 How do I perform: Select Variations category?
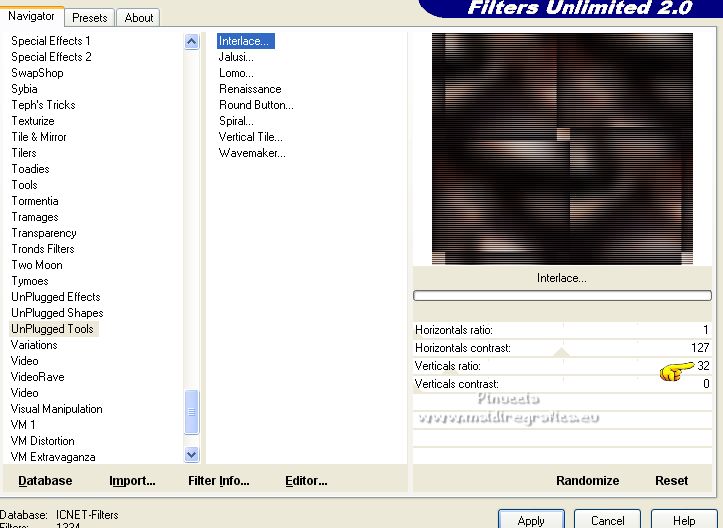(x=34, y=345)
